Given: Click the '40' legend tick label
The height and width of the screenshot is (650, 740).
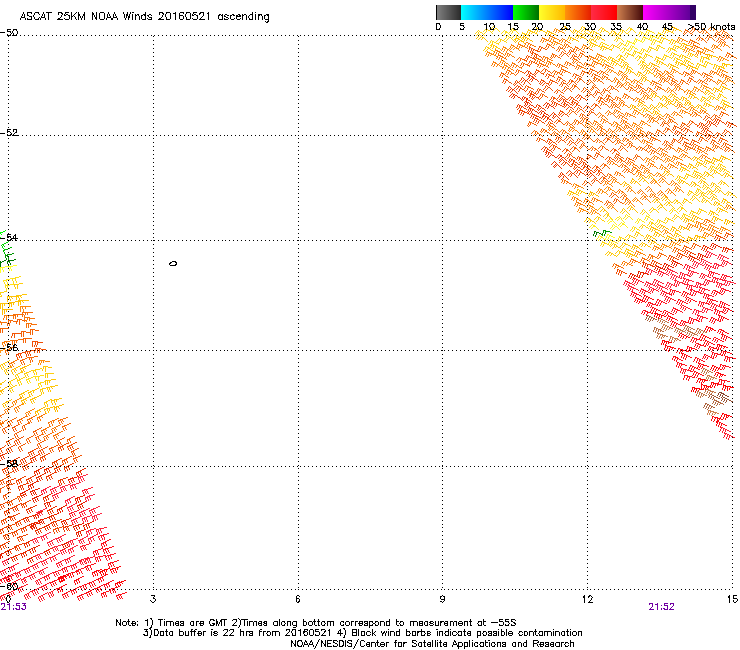Looking at the screenshot, I should click(642, 27).
